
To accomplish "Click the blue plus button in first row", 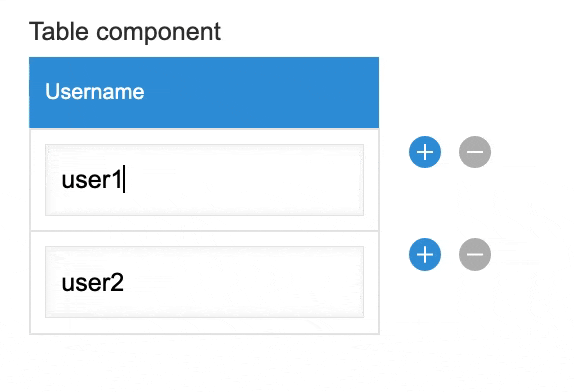I will 425,152.
